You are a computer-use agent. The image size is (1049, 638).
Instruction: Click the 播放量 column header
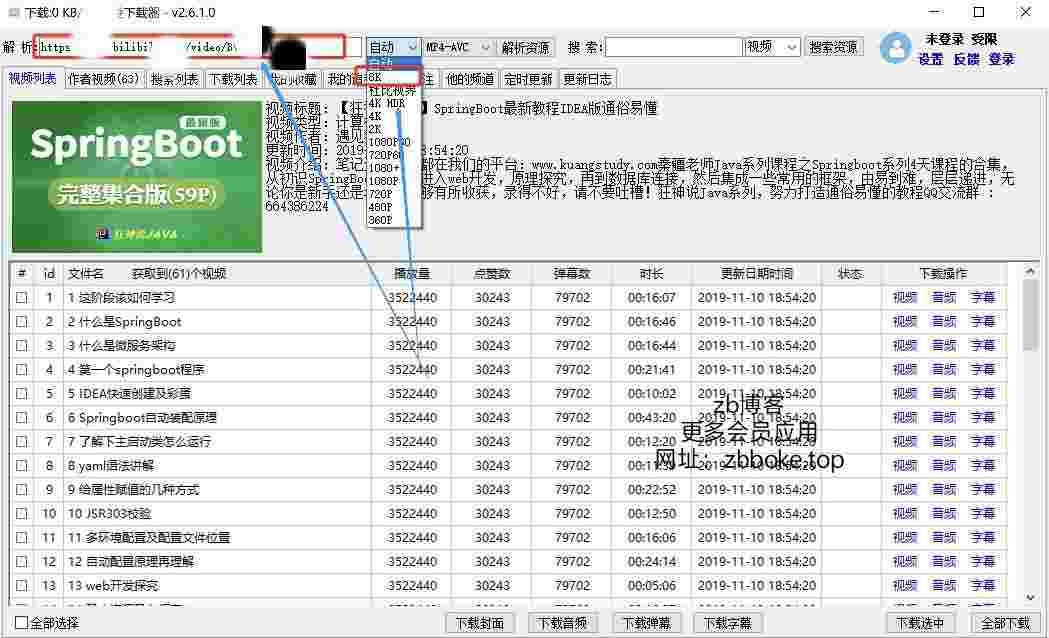(x=412, y=274)
